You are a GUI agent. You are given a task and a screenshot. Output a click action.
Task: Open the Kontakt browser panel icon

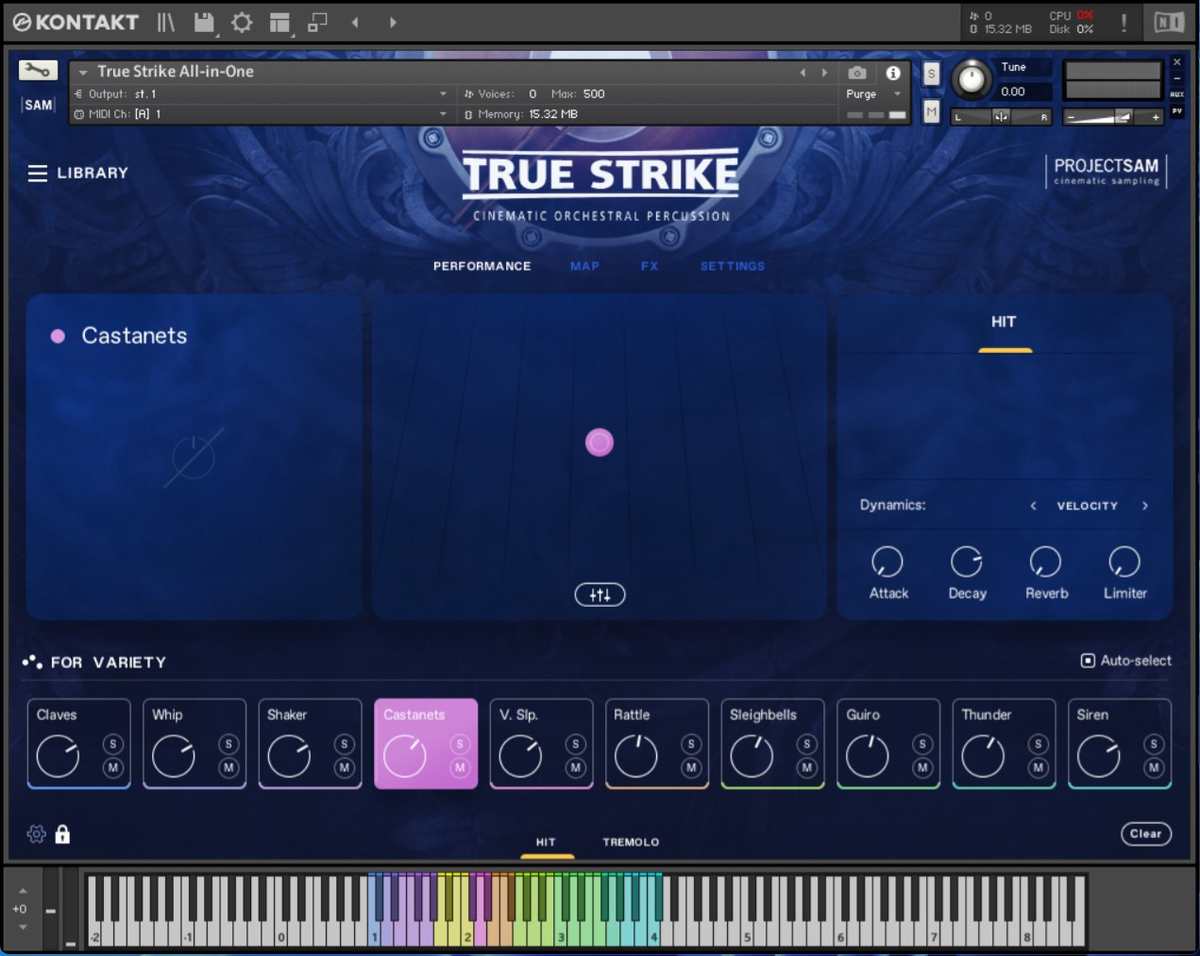166,22
